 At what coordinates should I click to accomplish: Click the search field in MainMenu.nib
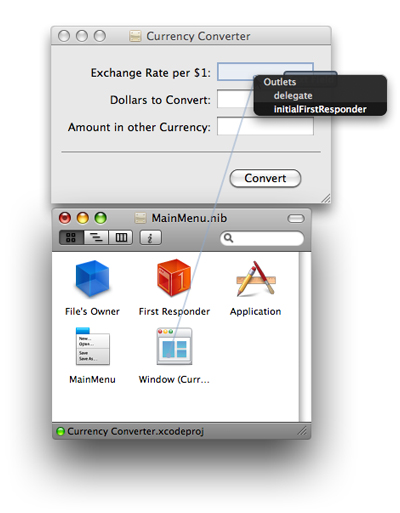(x=262, y=238)
